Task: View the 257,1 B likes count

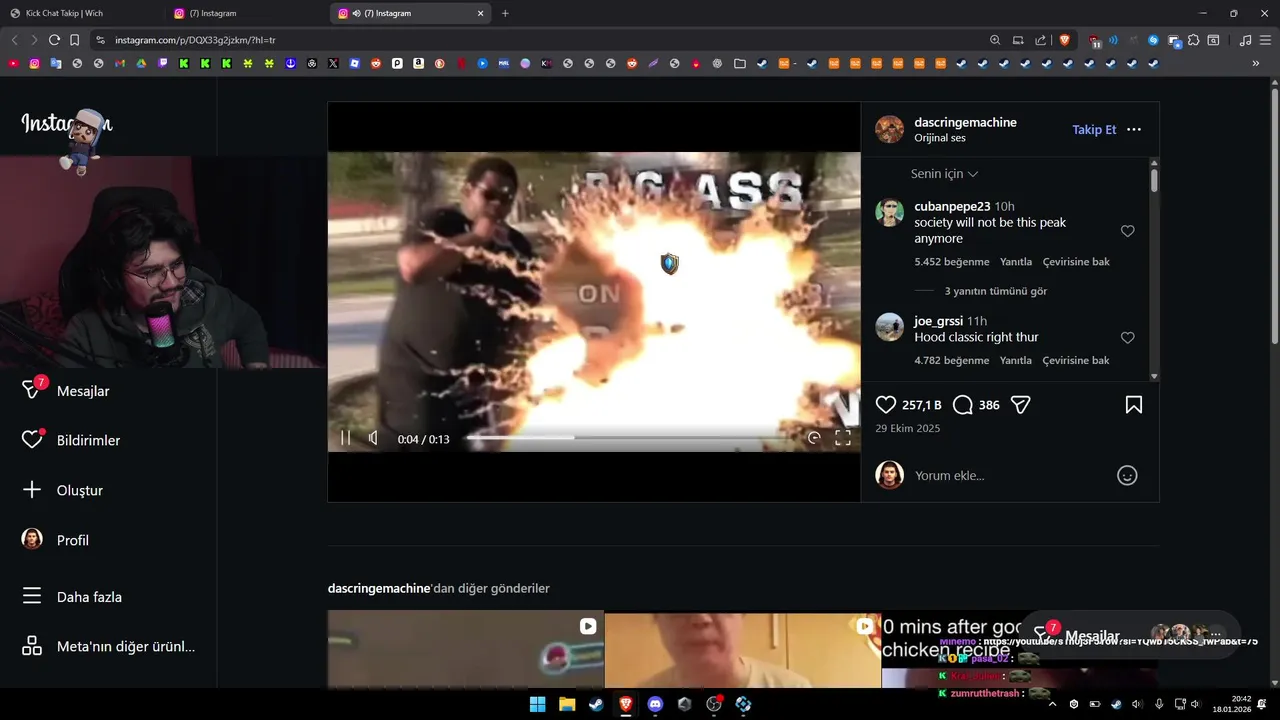Action: pyautogui.click(x=922, y=405)
